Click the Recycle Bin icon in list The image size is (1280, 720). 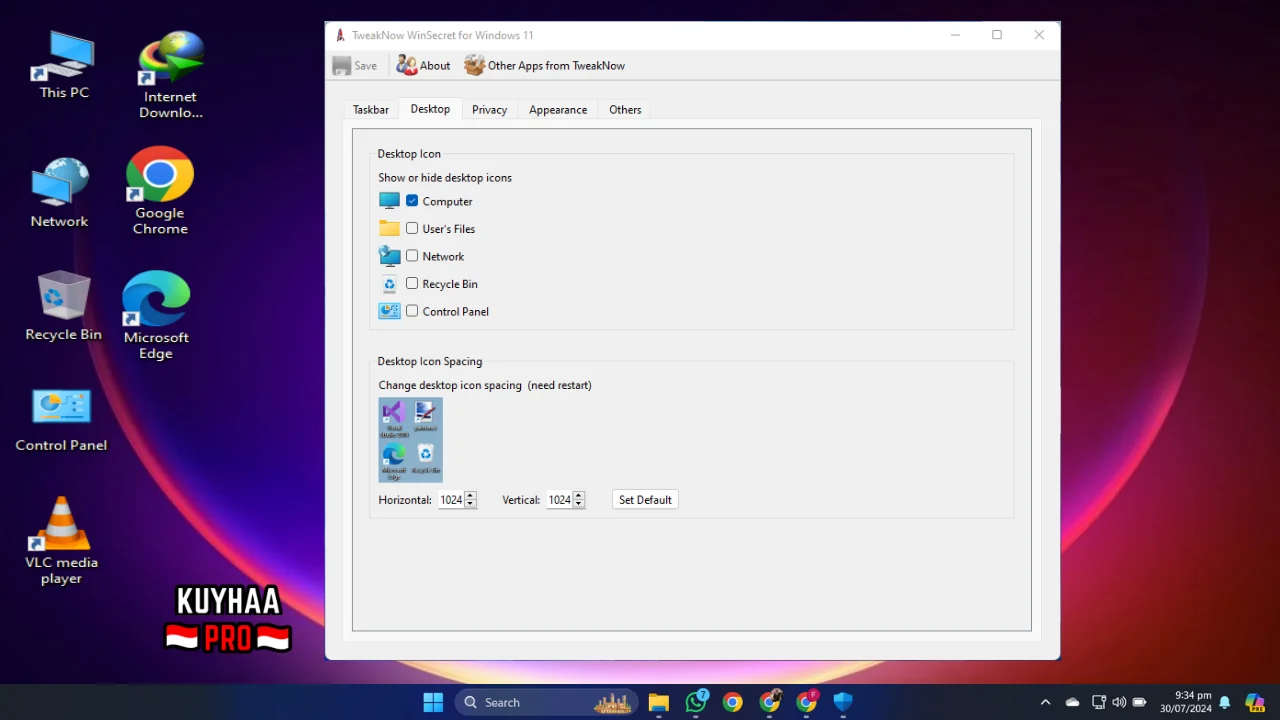[x=389, y=284]
